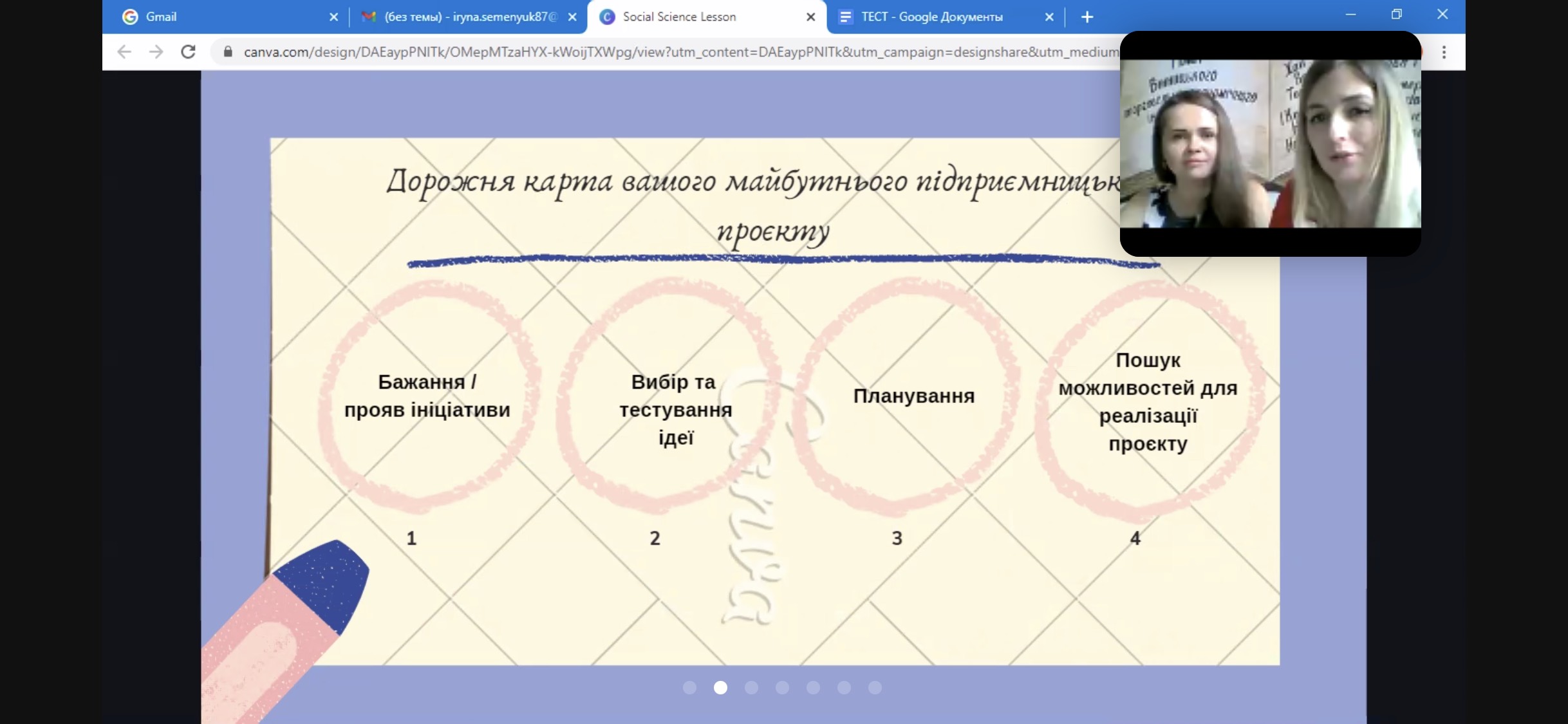Select the fifth slide pagination dot
This screenshot has height=724, width=1568.
[x=813, y=688]
